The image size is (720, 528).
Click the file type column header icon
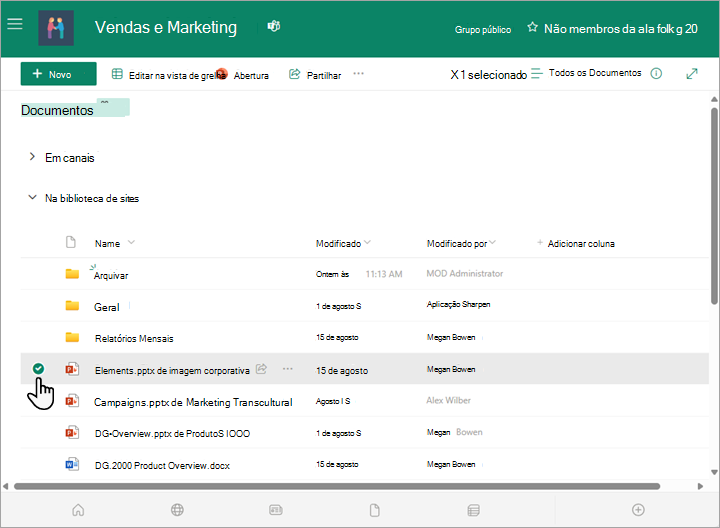pos(71,242)
